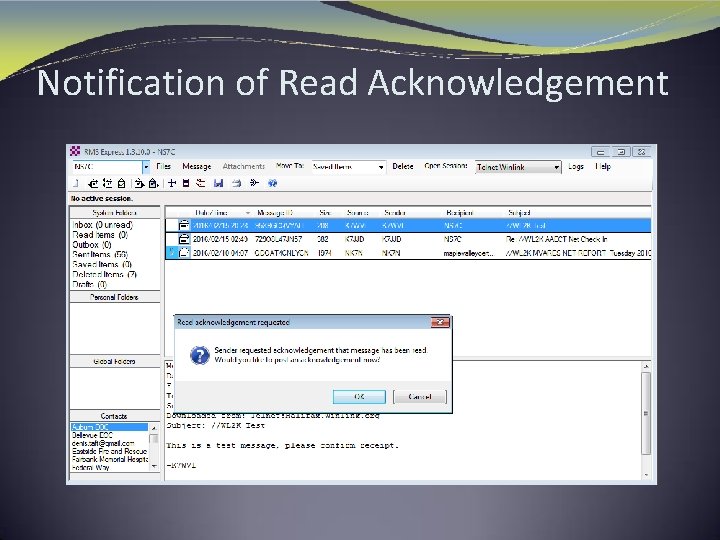Select Eastside Fire and Rescue contact
This screenshot has height=540, width=720.
(109, 451)
